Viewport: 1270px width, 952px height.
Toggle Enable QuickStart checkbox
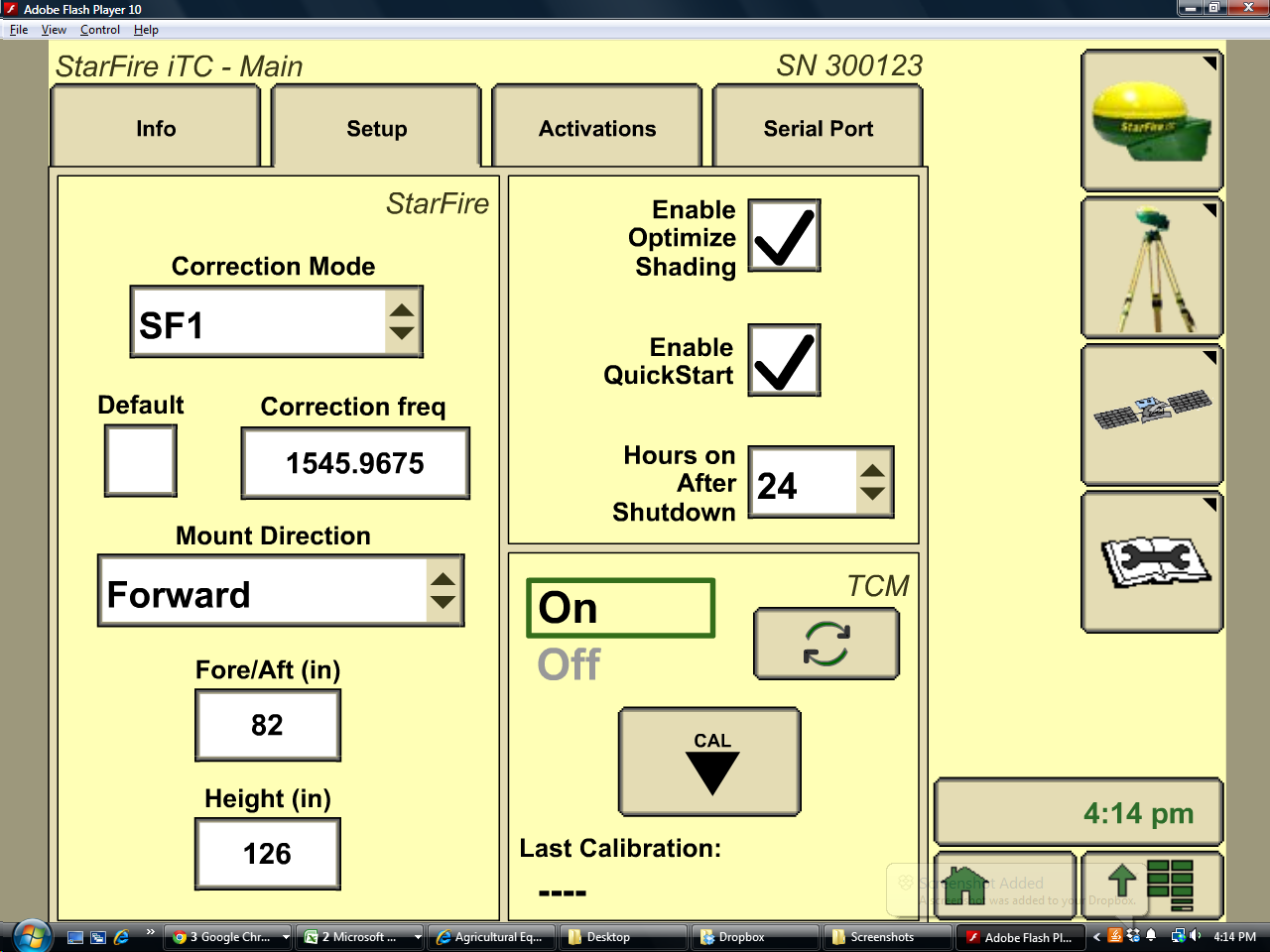click(x=784, y=360)
